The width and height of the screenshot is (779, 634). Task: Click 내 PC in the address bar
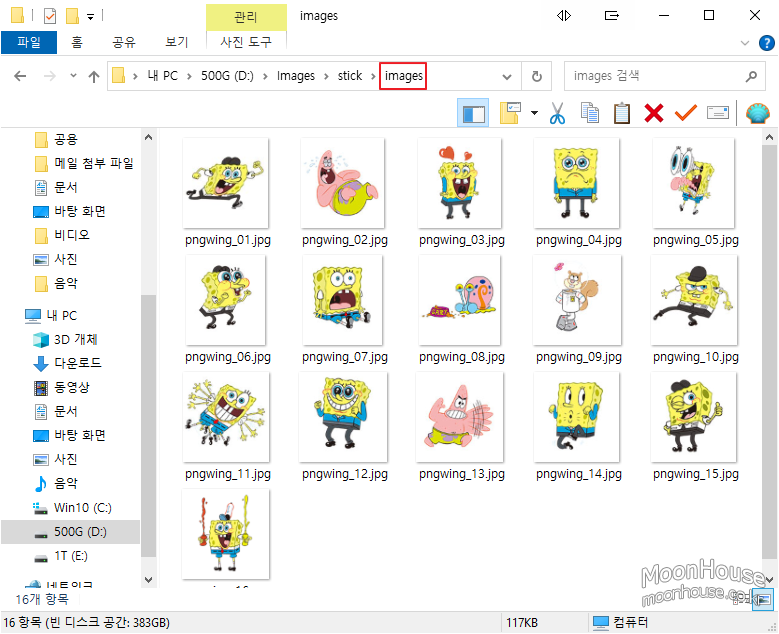point(162,76)
